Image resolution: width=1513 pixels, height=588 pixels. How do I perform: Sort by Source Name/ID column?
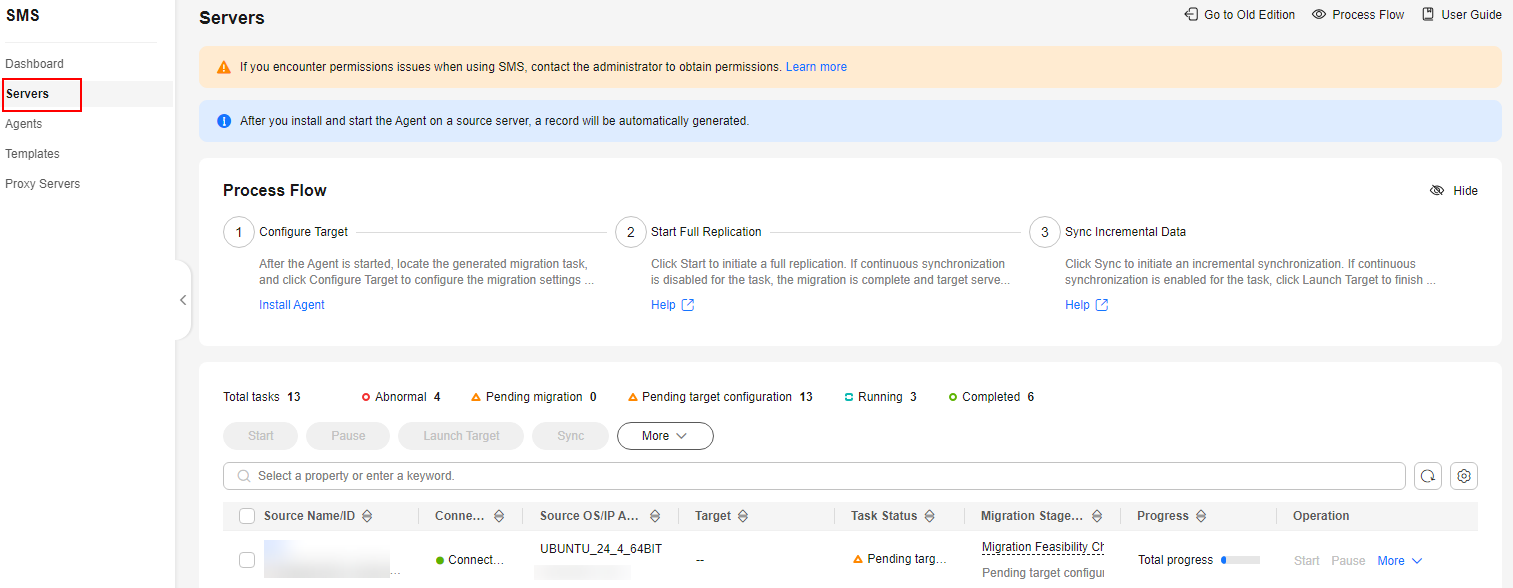(367, 516)
